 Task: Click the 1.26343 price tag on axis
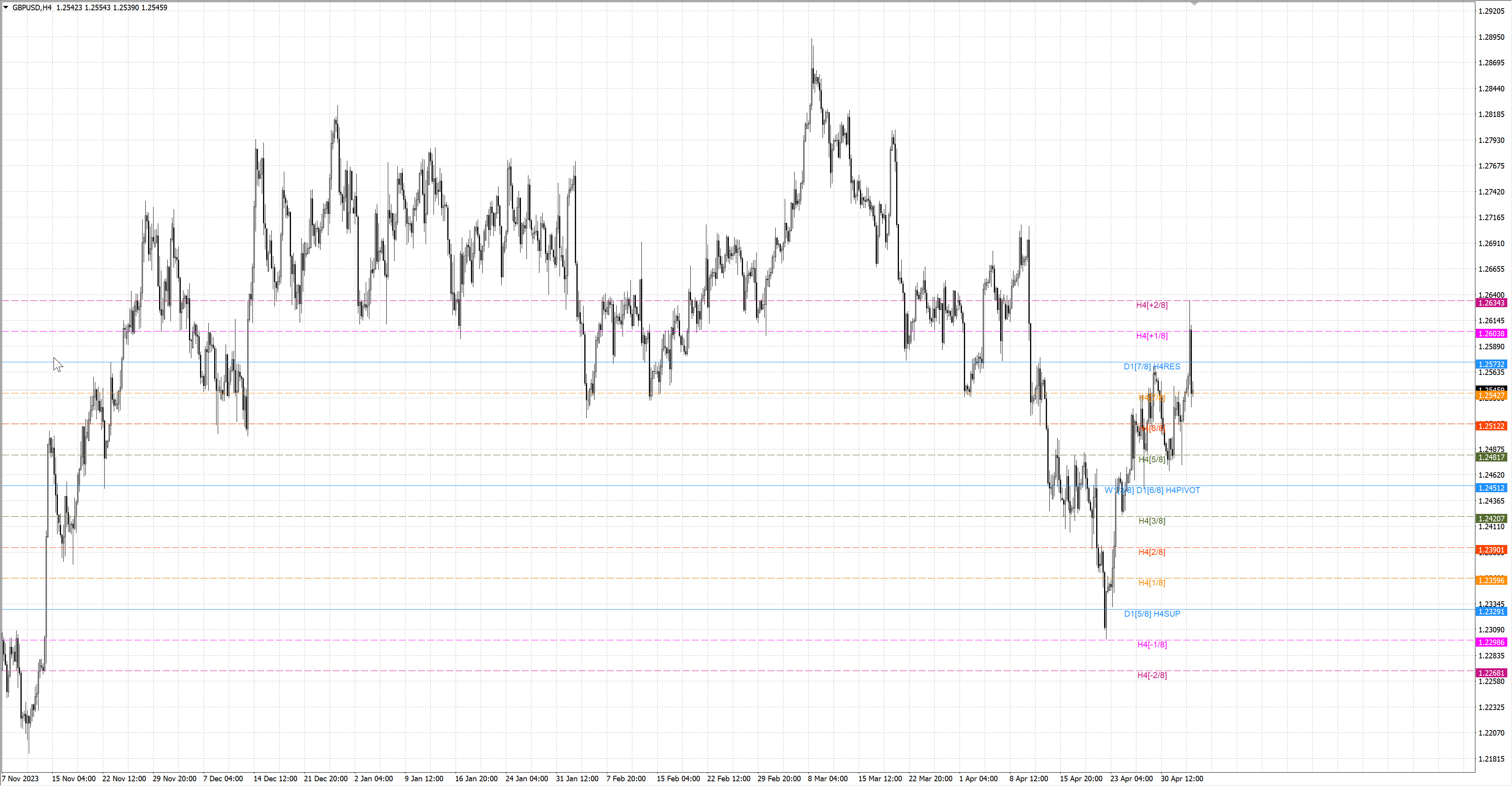[x=1491, y=303]
